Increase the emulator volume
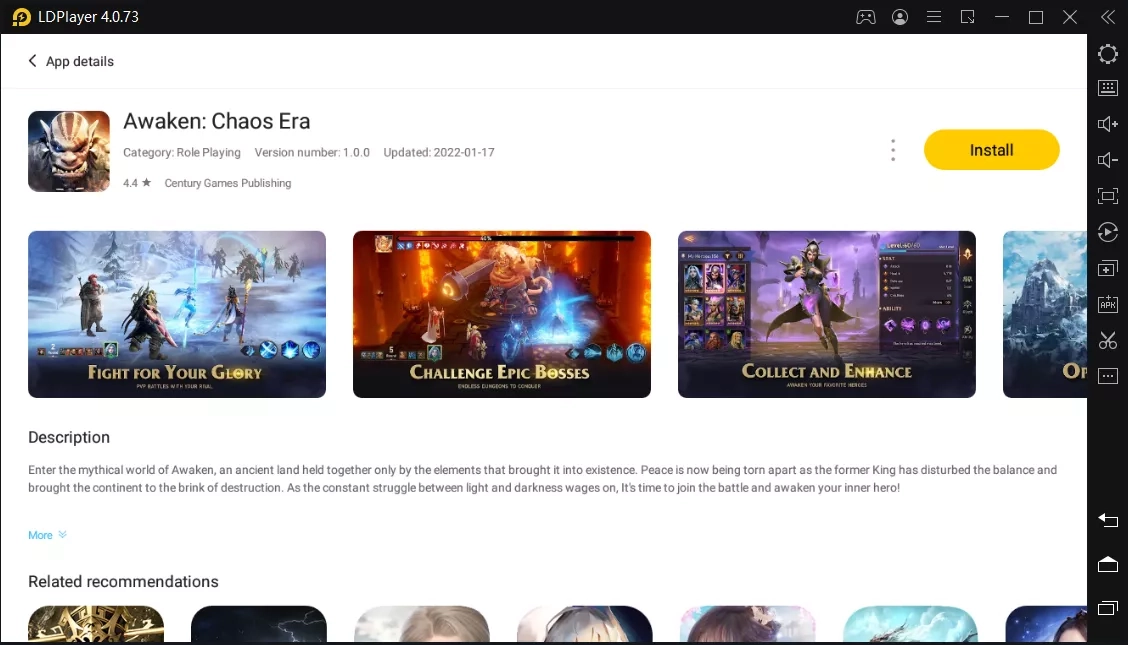This screenshot has width=1128, height=645. coord(1108,123)
